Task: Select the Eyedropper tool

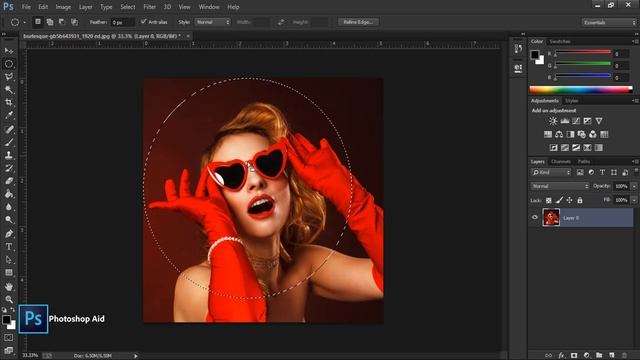Action: point(9,115)
